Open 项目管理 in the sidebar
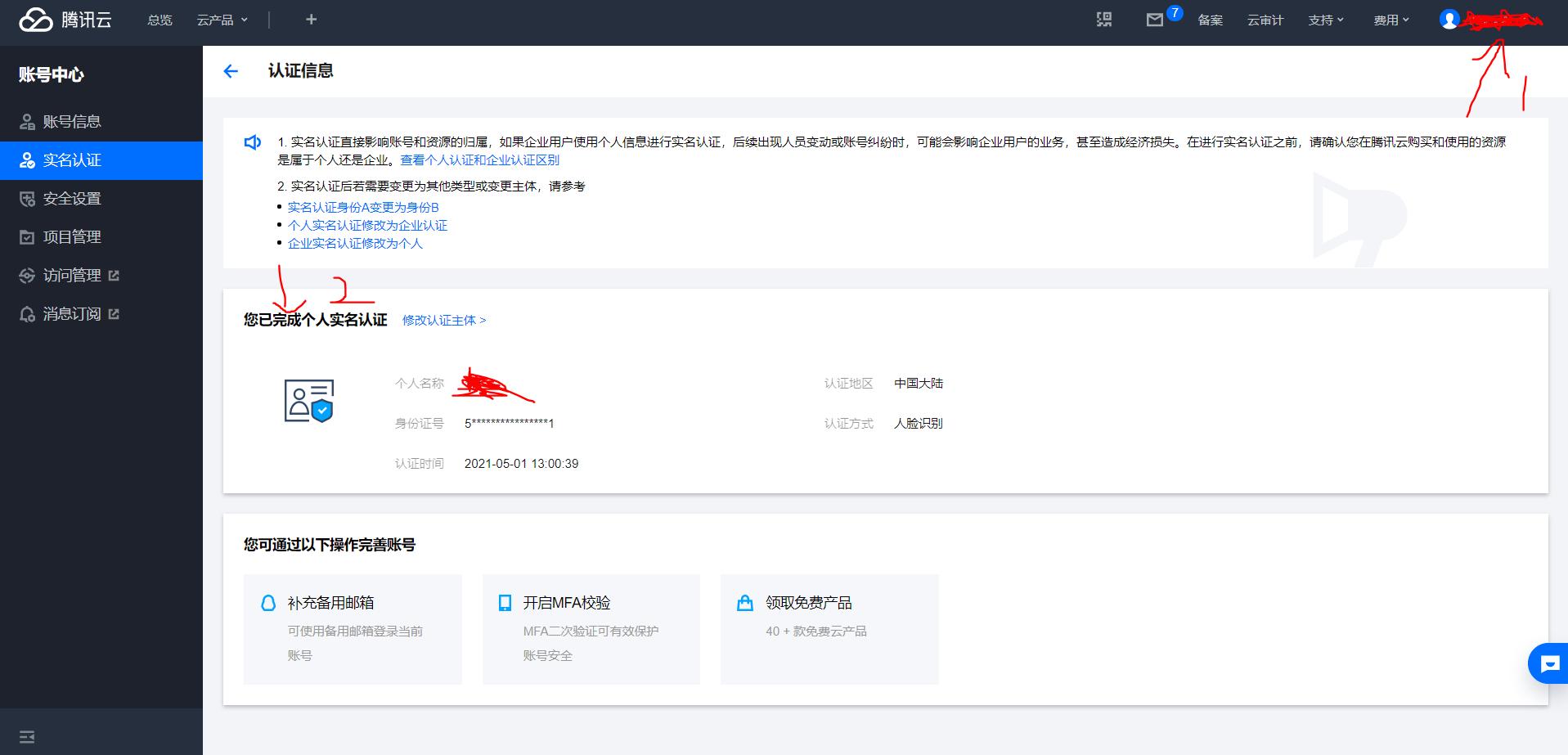The width and height of the screenshot is (1568, 755). pos(72,237)
